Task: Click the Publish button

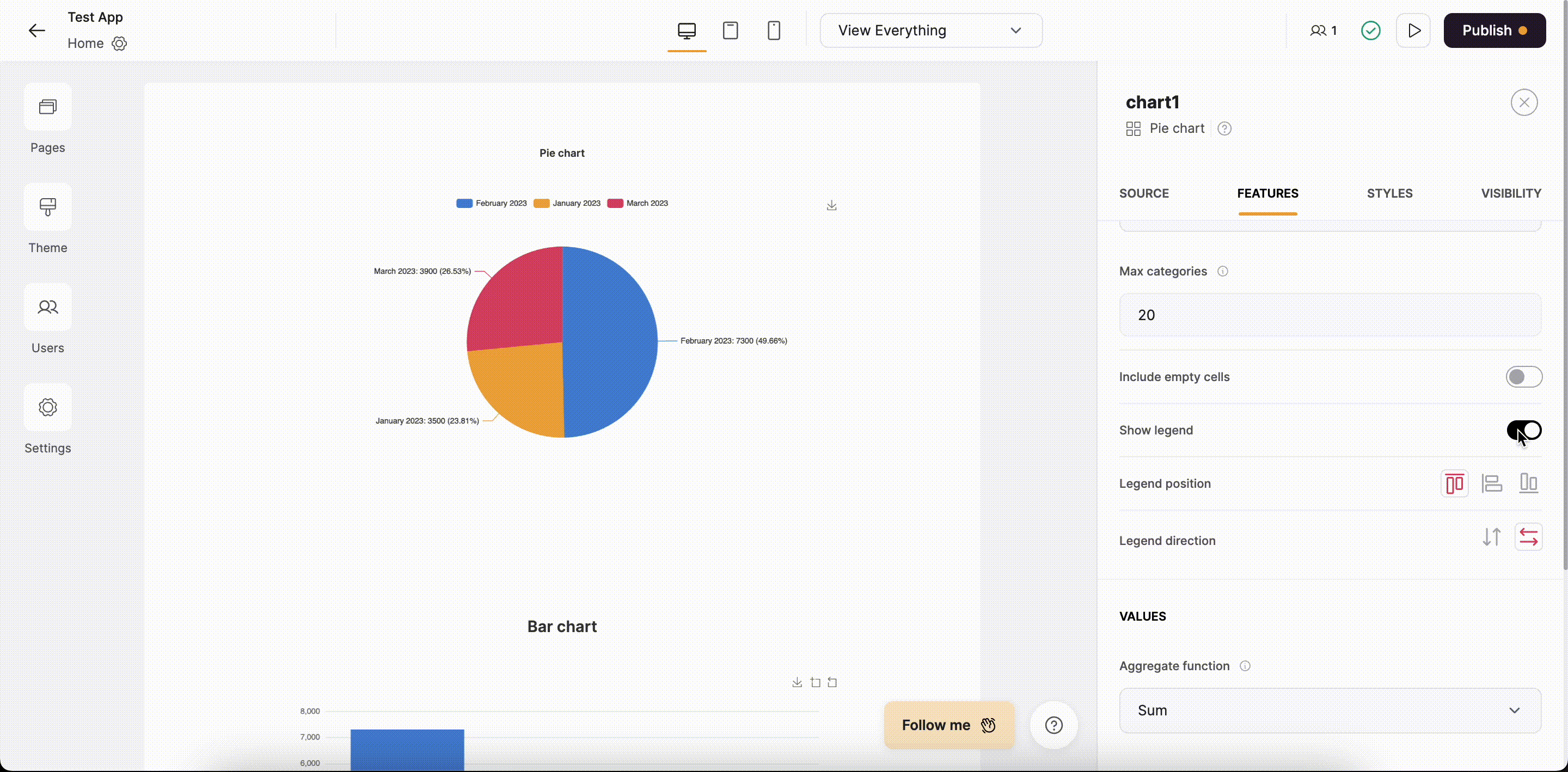Action: click(1494, 30)
